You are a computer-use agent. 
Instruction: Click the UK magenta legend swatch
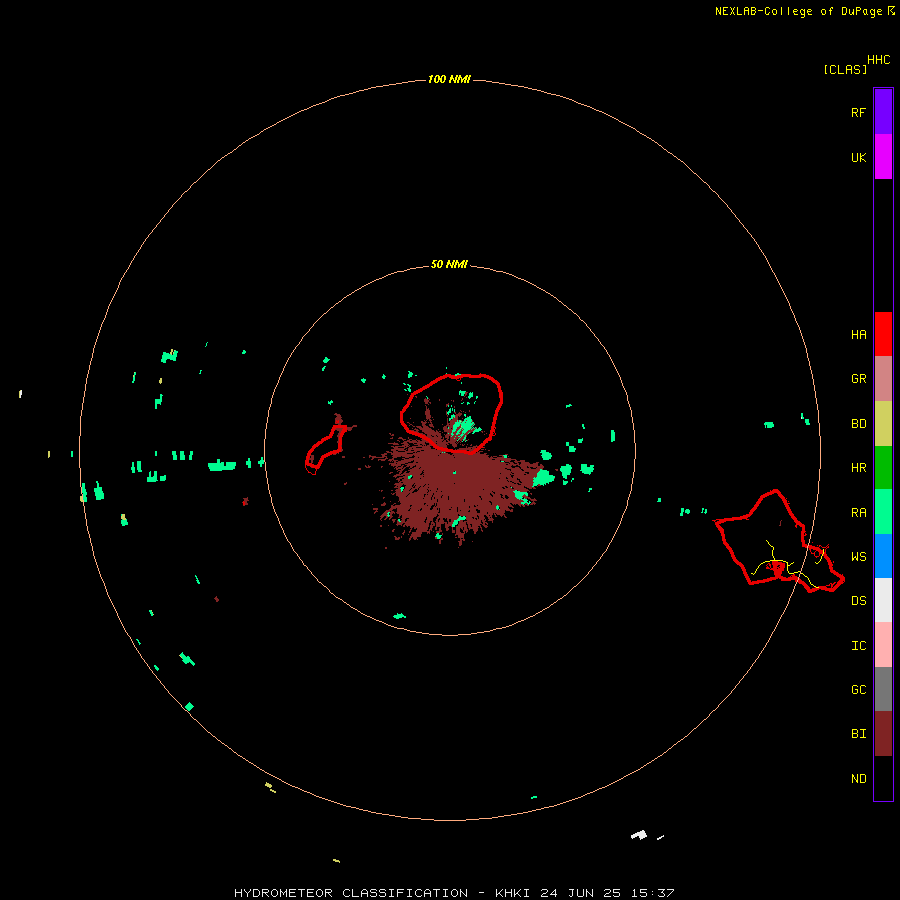point(883,157)
